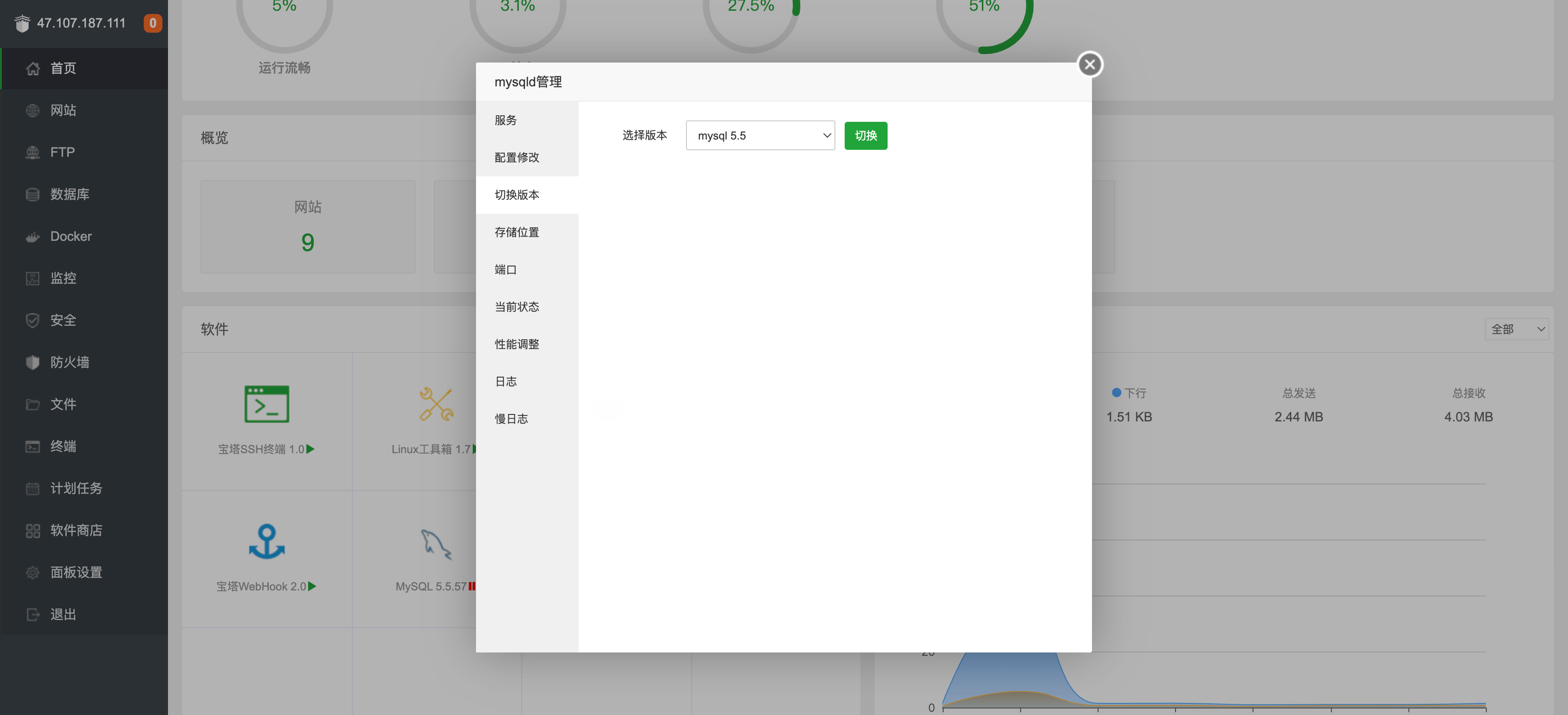Screen dimensions: 1568x715
Task: Click the 4.03 MB total received value
Action: point(1469,417)
